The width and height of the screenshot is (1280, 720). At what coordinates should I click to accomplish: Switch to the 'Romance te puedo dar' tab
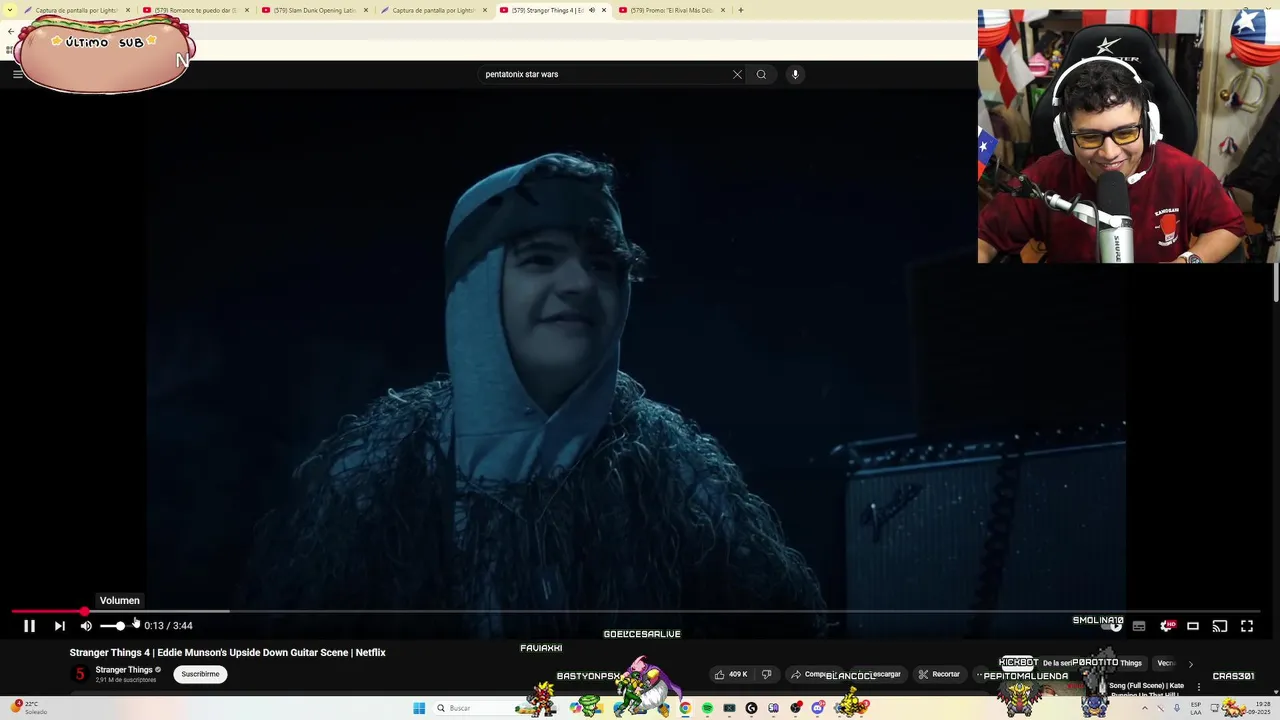(195, 10)
